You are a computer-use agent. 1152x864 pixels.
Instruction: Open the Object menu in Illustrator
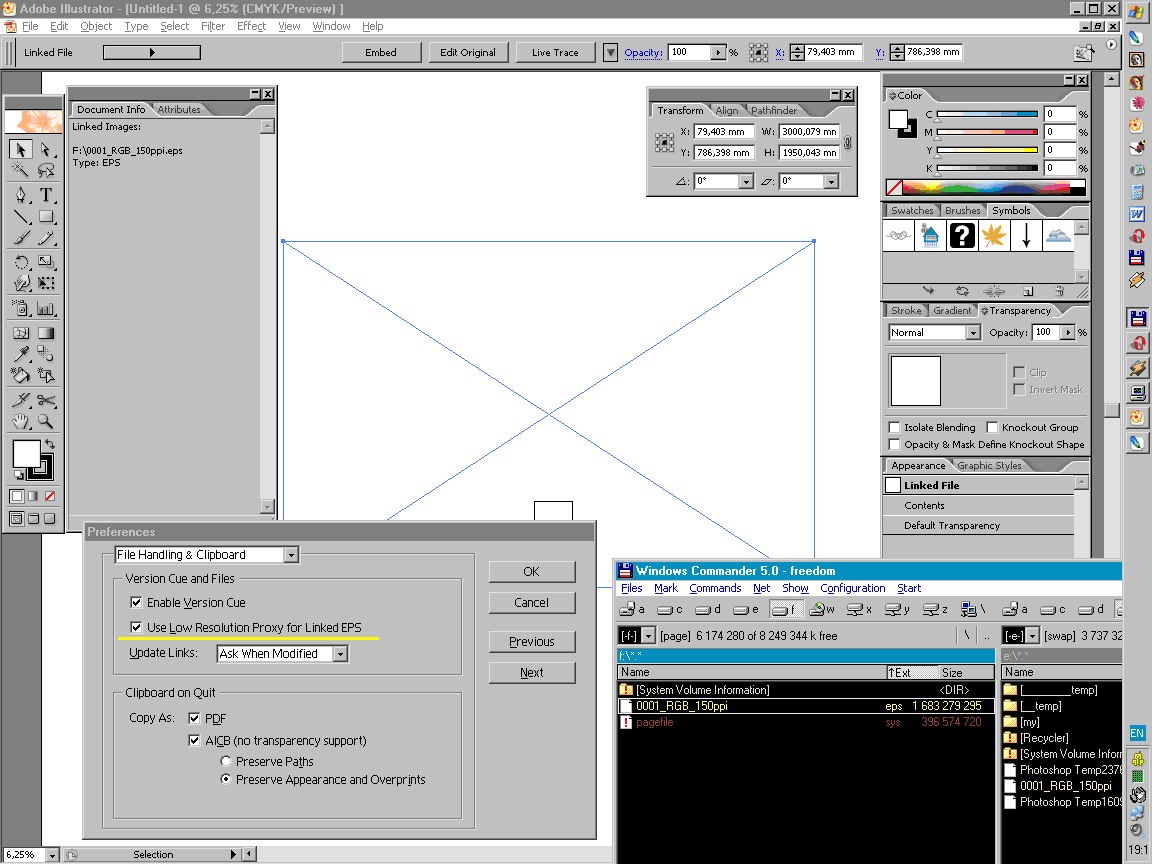tap(96, 26)
